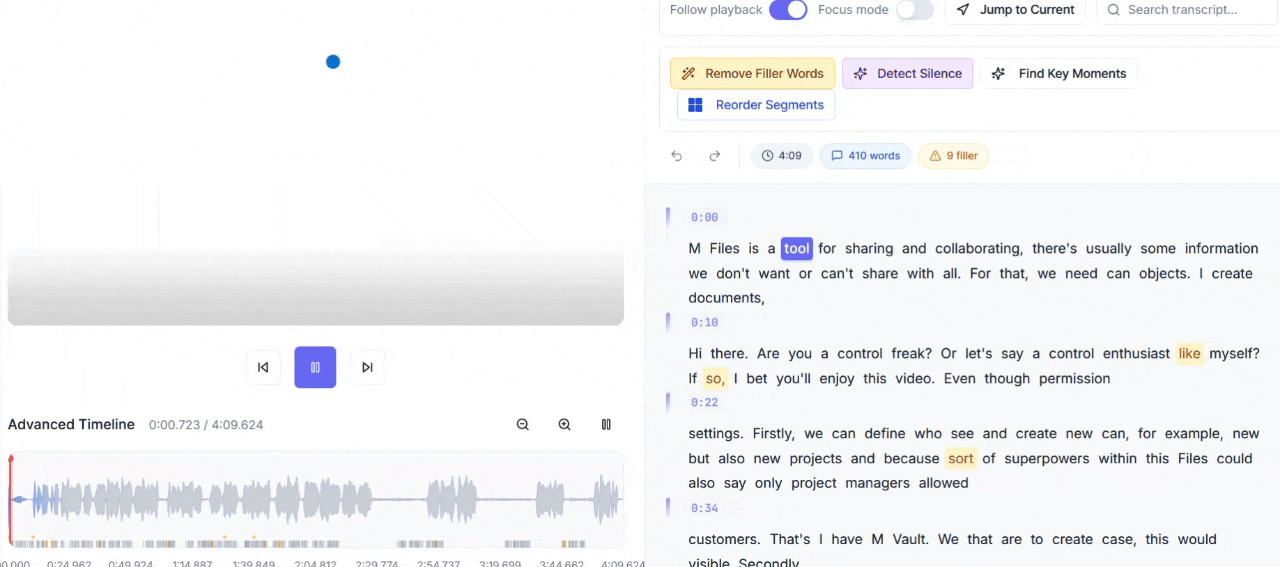Image resolution: width=1280 pixels, height=567 pixels.
Task: Run Remove Filler Words
Action: [752, 73]
